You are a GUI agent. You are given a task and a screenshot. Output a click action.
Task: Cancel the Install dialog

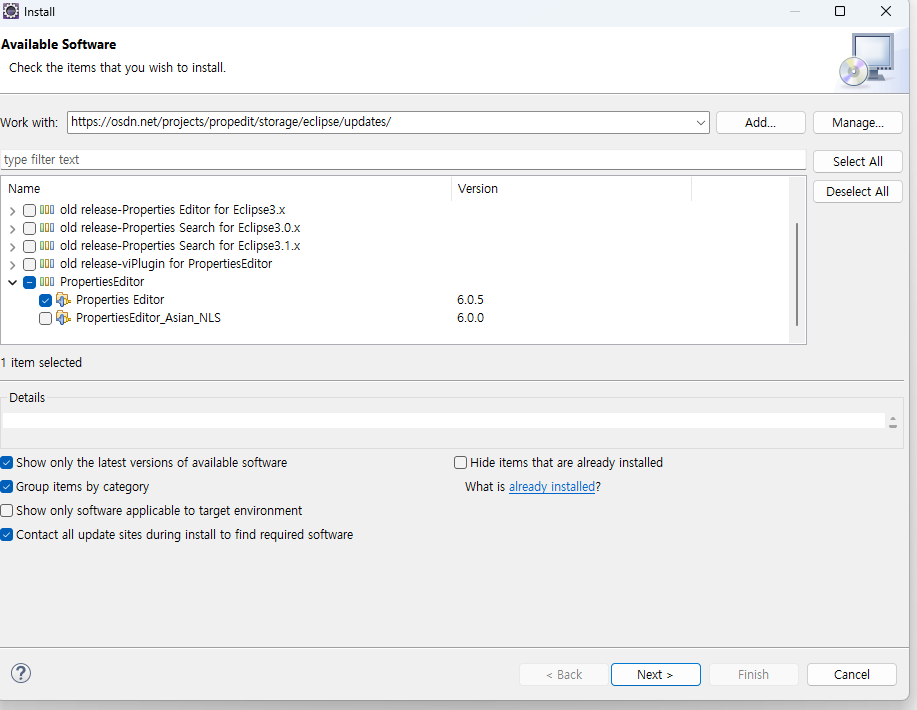[x=852, y=674]
